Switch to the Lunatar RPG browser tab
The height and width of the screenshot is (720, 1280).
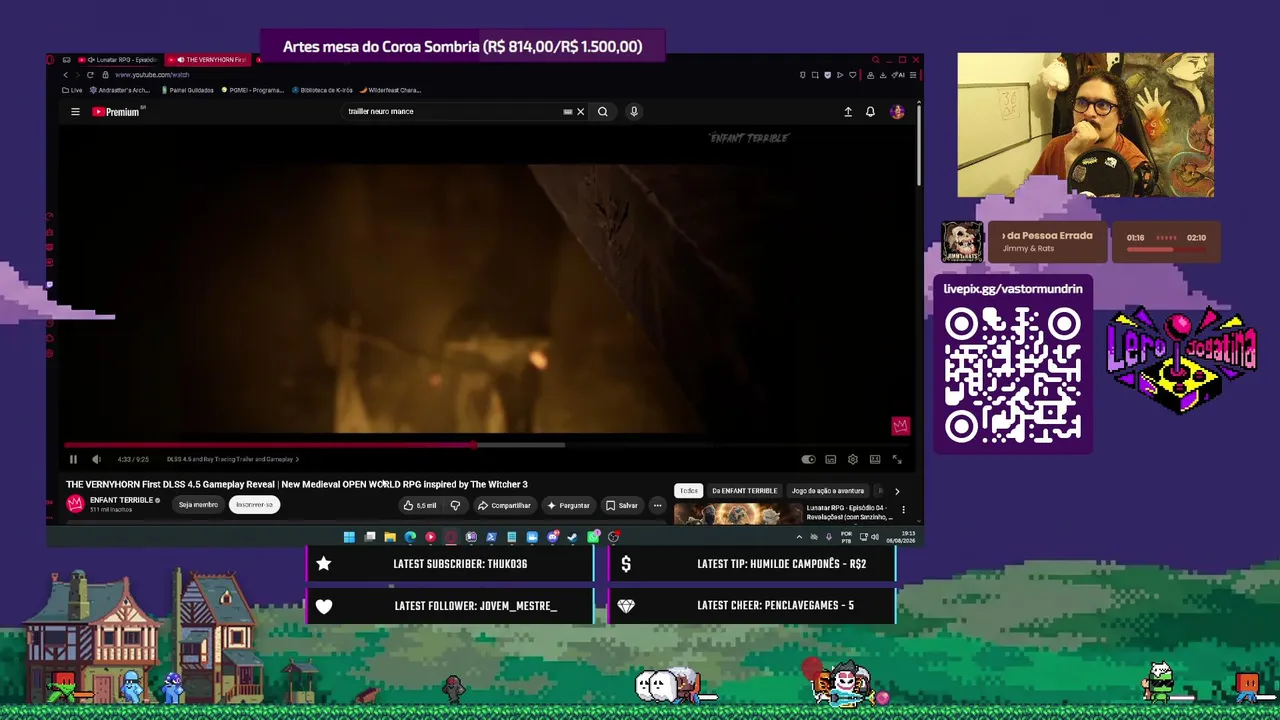[x=122, y=60]
